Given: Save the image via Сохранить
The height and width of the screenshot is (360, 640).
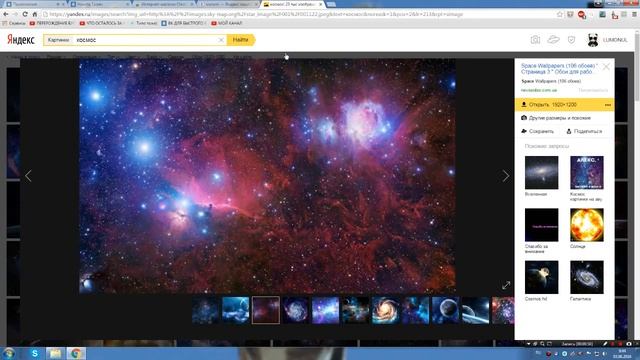Looking at the screenshot, I should [538, 131].
